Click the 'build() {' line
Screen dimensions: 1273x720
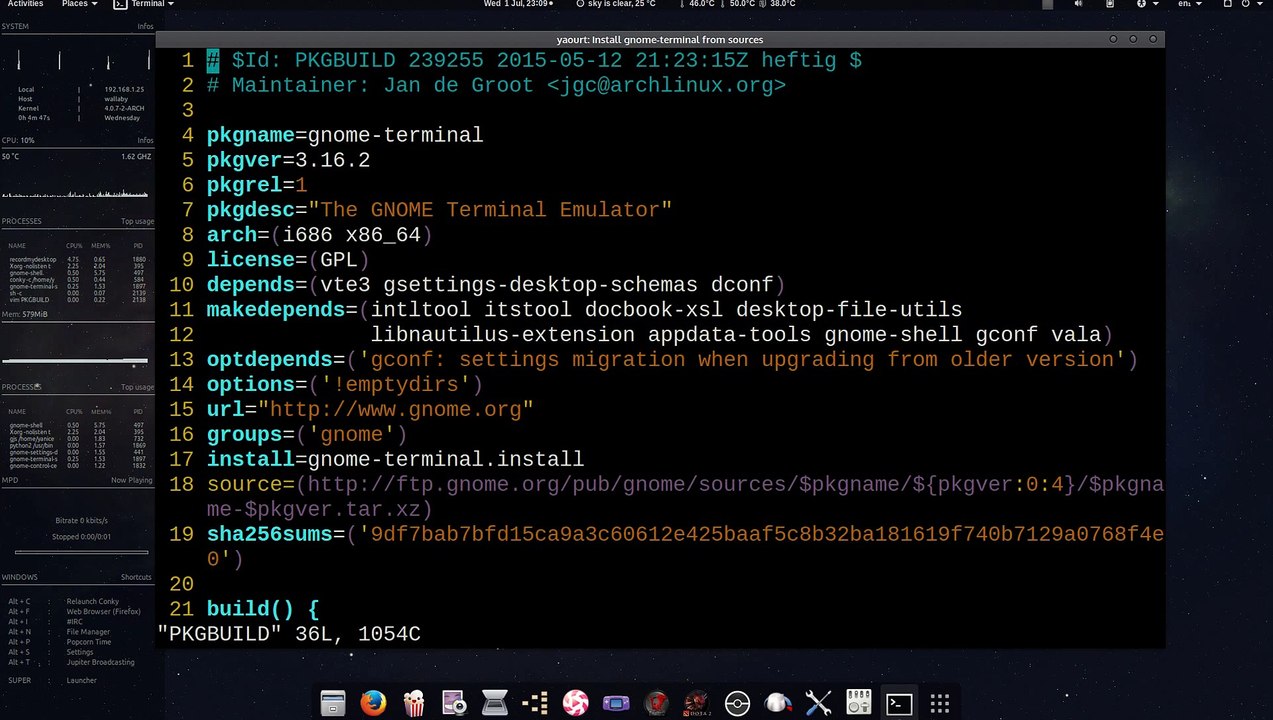(263, 610)
